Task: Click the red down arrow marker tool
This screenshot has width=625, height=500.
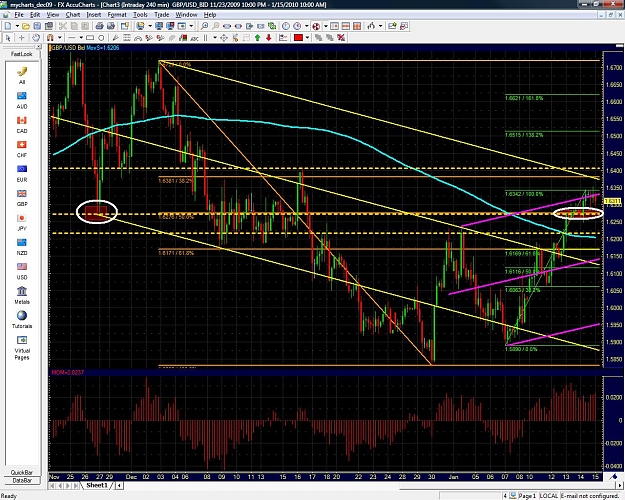Action: [x=269, y=38]
